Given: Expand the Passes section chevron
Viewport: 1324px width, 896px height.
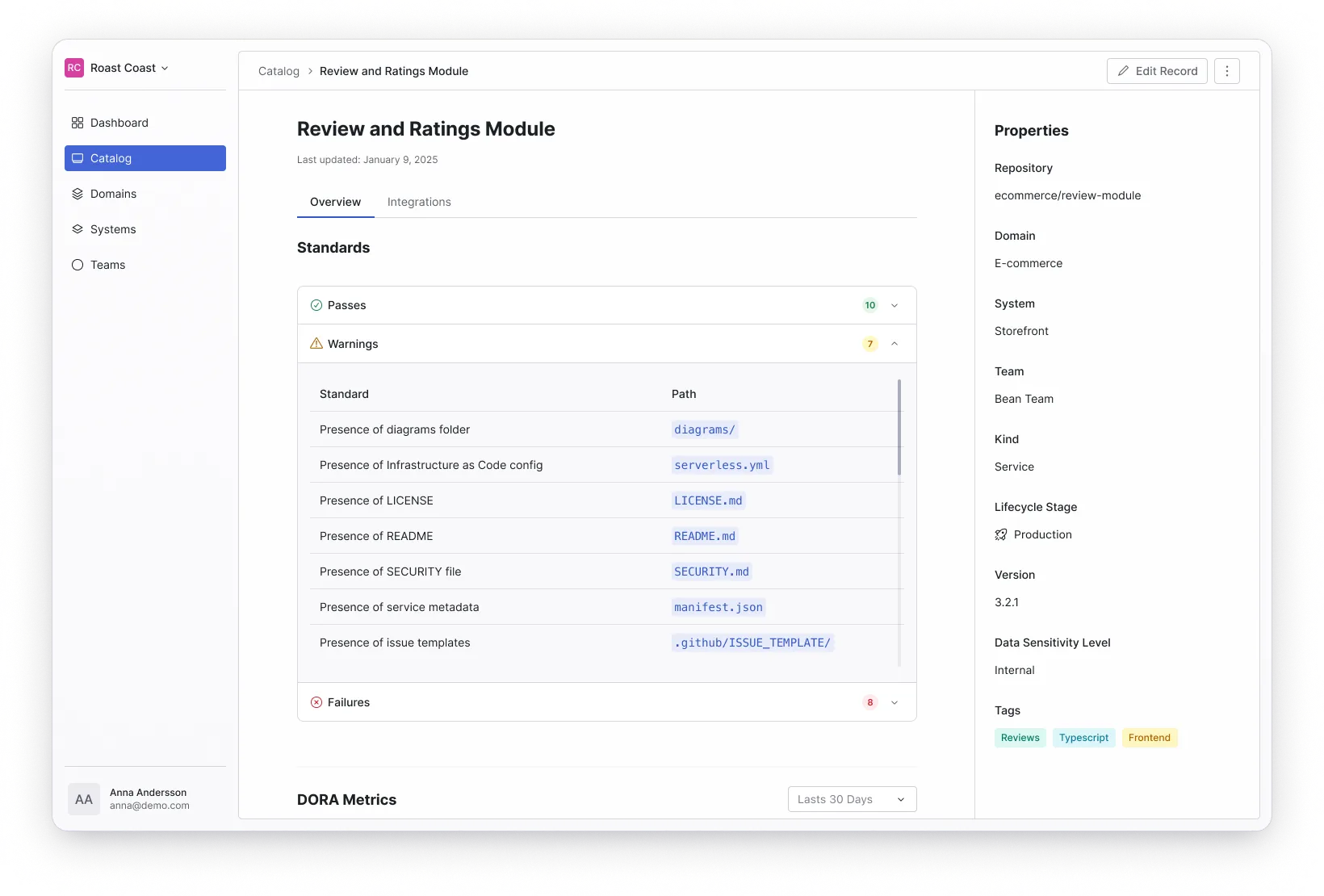Looking at the screenshot, I should 895,305.
